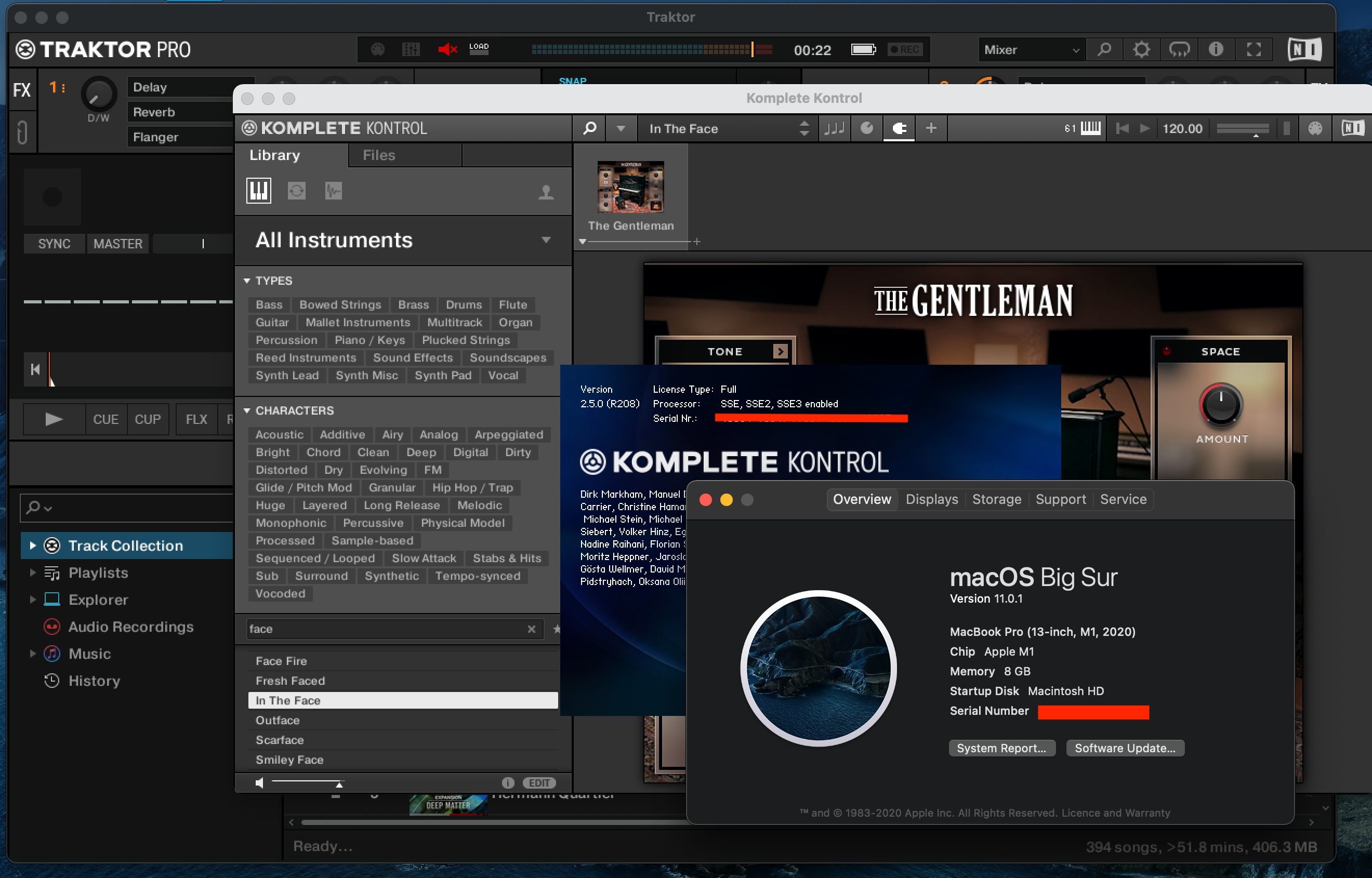Viewport: 1372px width, 878px height.
Task: Expand the Playlists tree node
Action: point(33,573)
